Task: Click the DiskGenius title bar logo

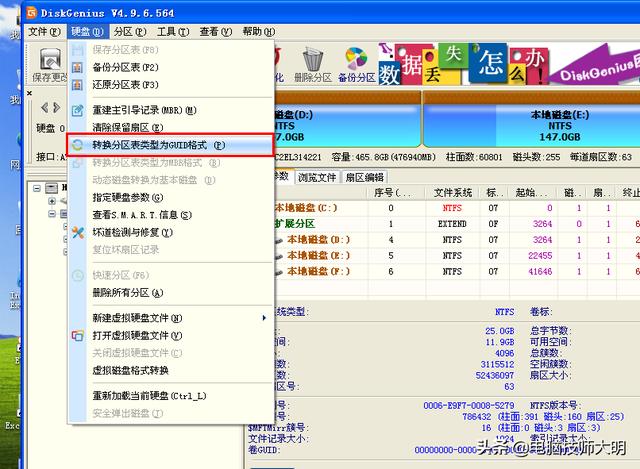Action: [31, 13]
